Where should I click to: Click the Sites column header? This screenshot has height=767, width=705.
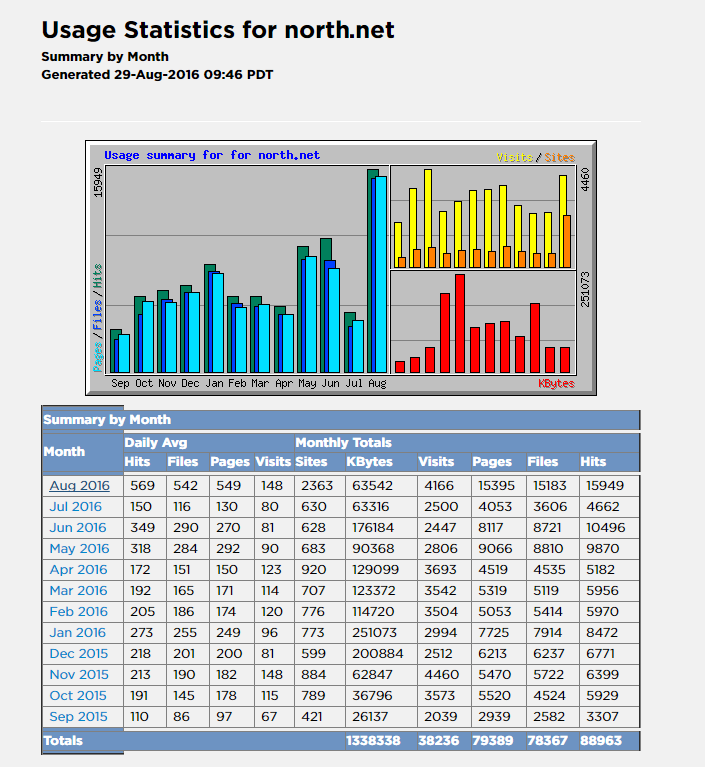pyautogui.click(x=311, y=462)
